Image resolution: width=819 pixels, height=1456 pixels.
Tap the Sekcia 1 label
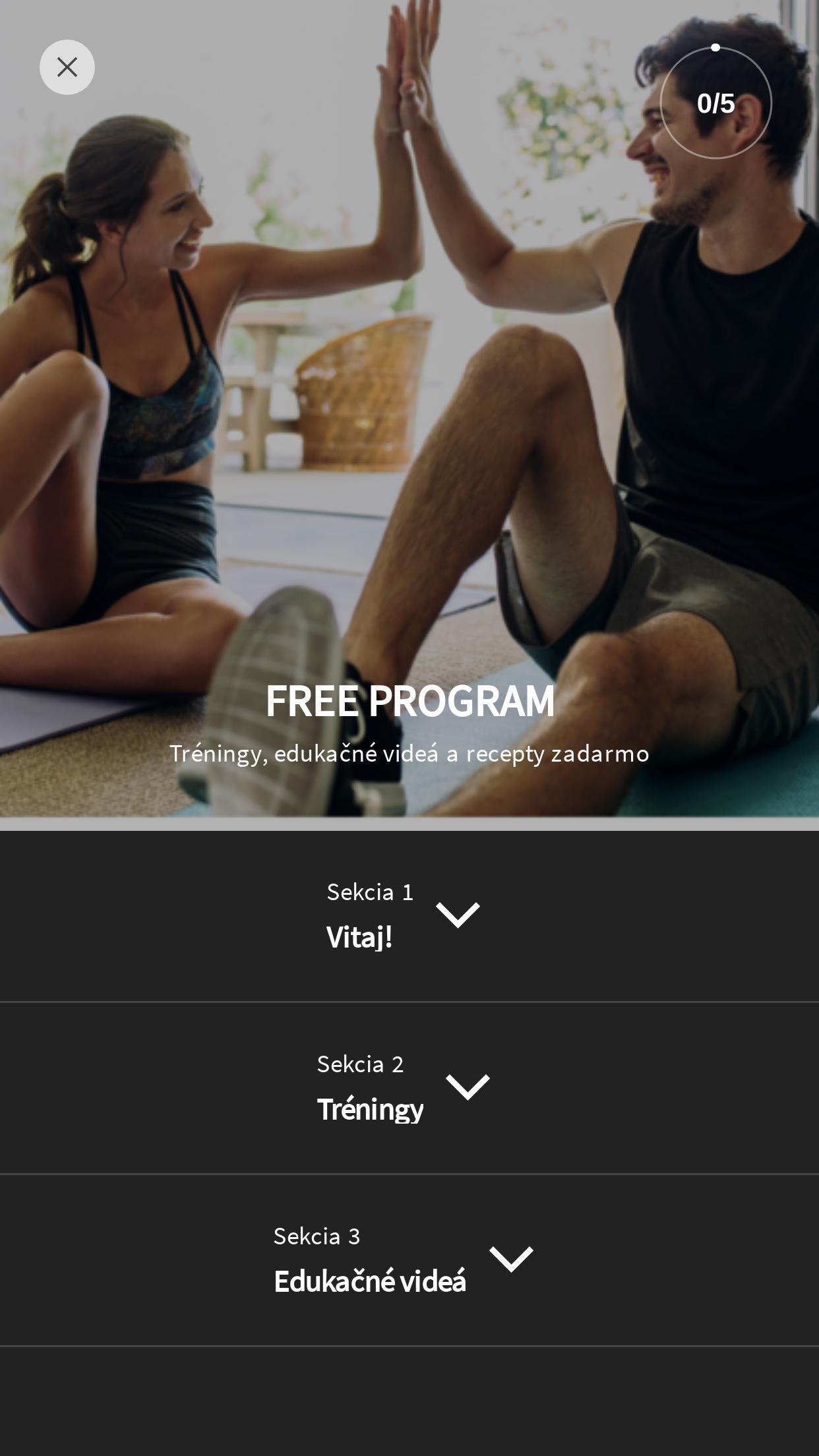tap(370, 892)
